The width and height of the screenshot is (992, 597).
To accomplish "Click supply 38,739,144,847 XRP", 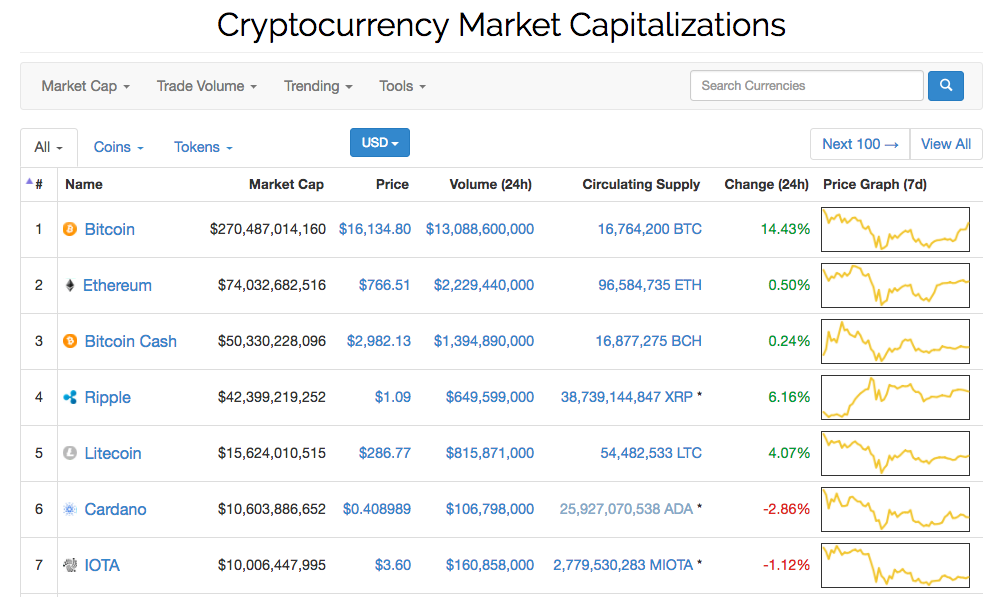I will coord(627,397).
